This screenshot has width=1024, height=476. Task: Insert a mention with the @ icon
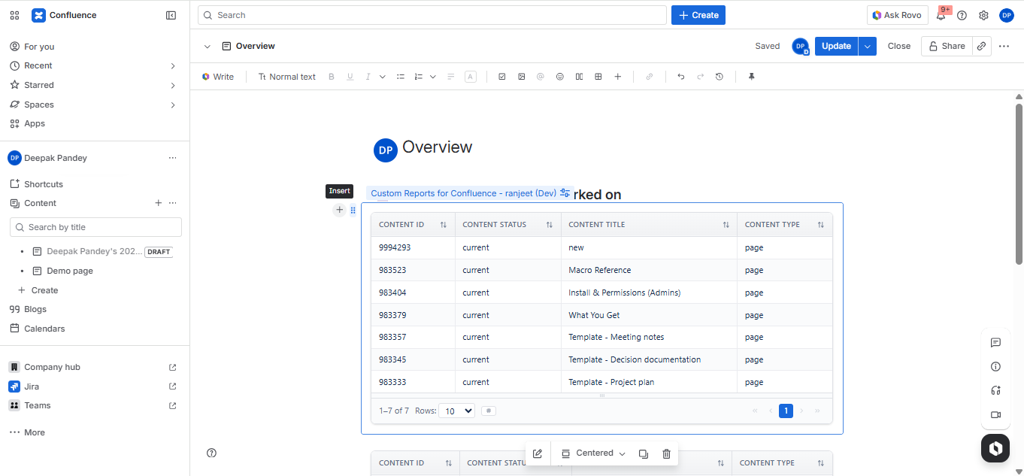tap(540, 76)
